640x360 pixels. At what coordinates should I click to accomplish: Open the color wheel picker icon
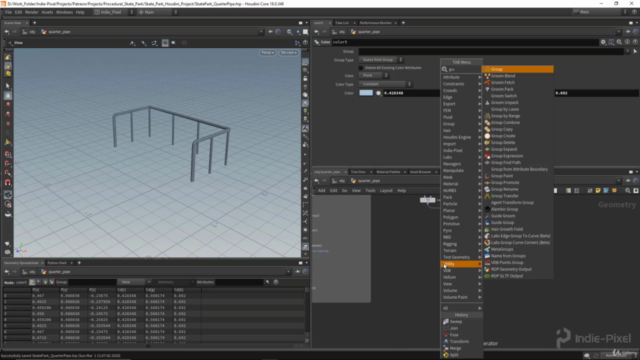pyautogui.click(x=378, y=93)
